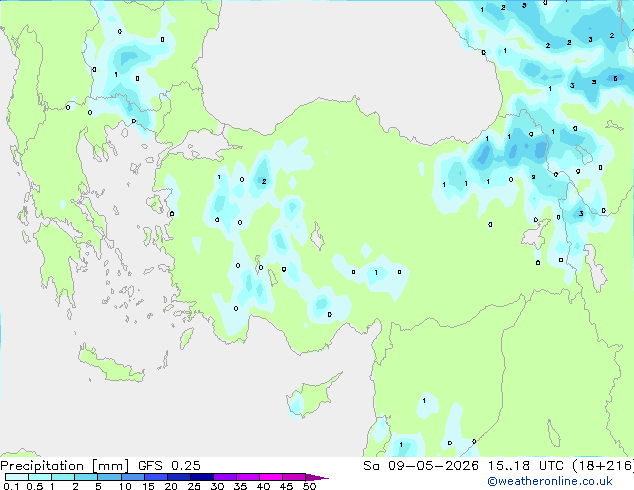Image resolution: width=634 pixels, height=490 pixels.
Task: Select the legend swatch between 10 and 15
Action: (132, 477)
